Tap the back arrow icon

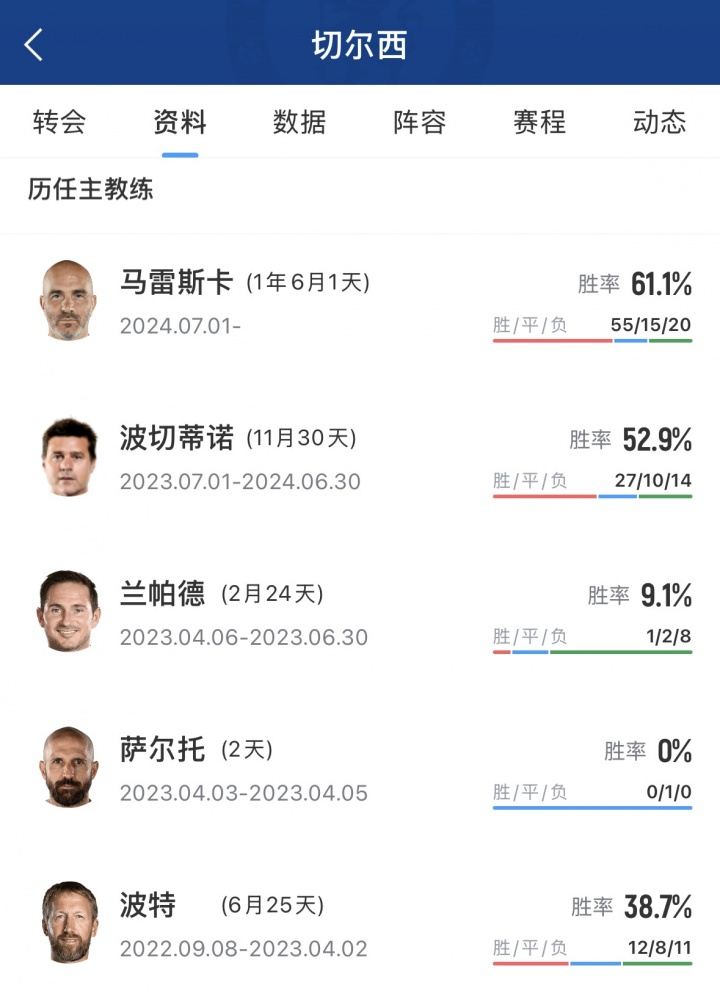point(33,44)
